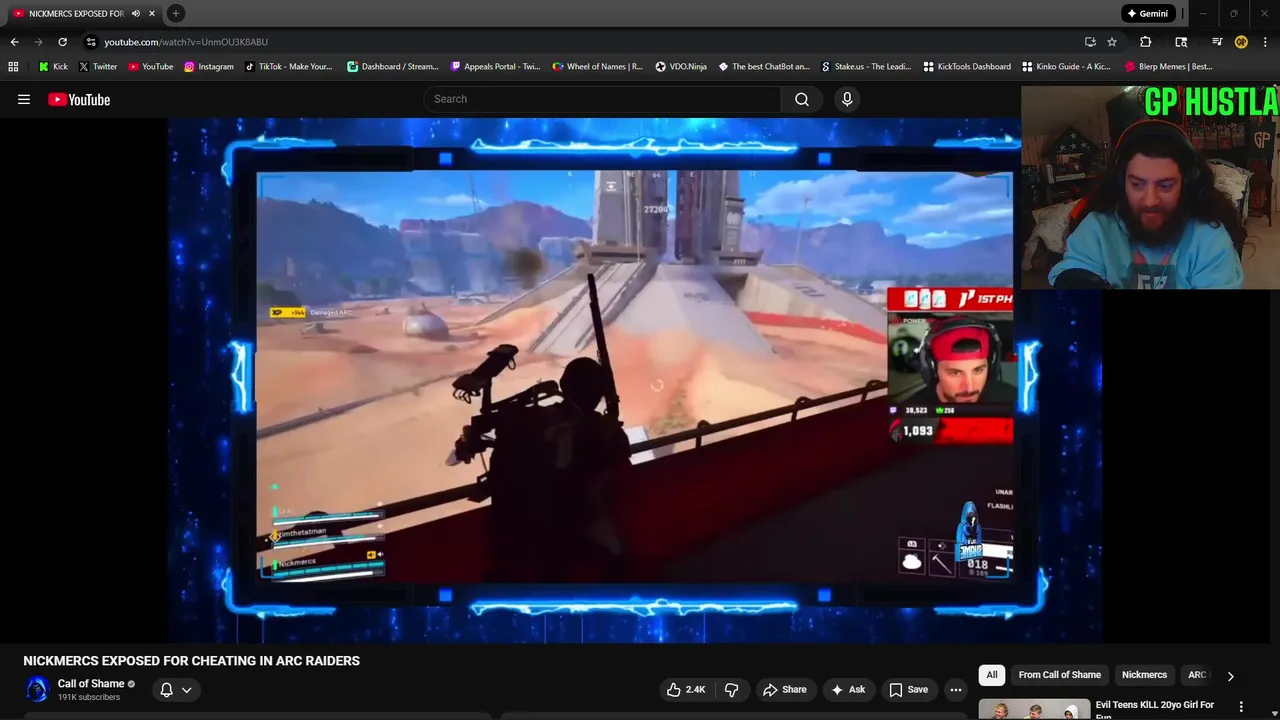Open the apps grid in bookmarks bar
The width and height of the screenshot is (1280, 720).
tap(13, 67)
